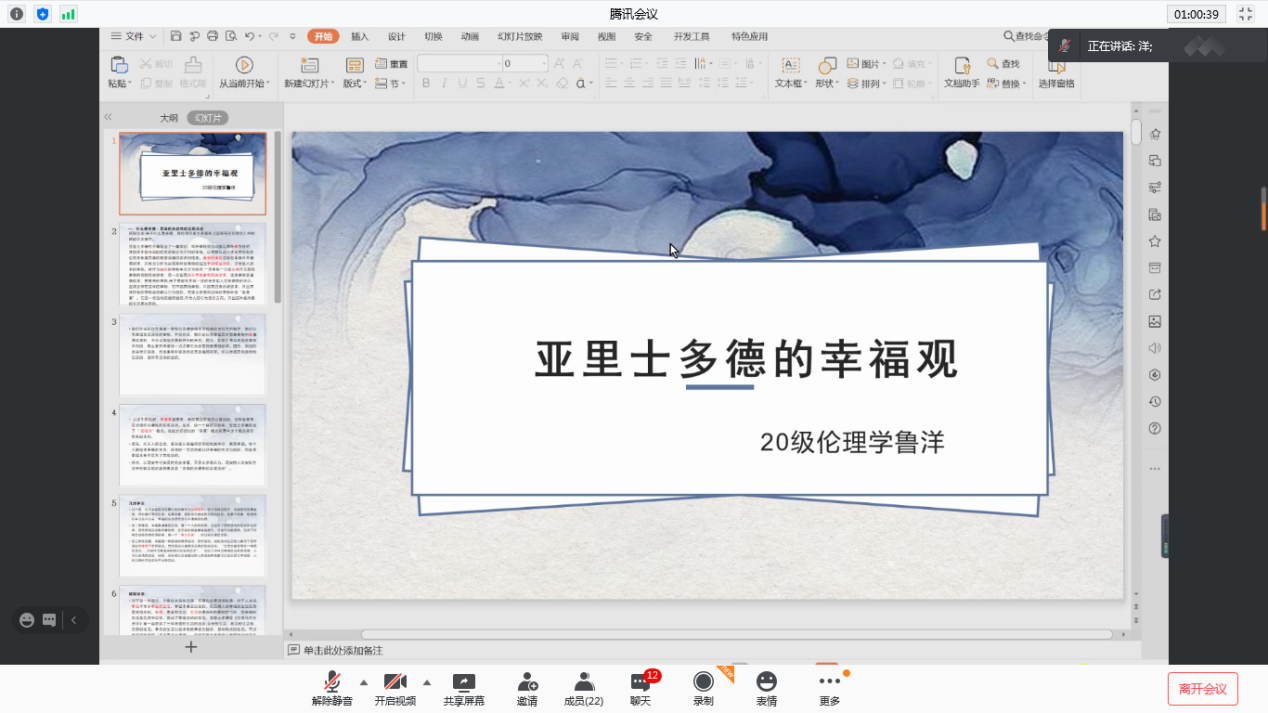
Task: Open the 幻灯片放映 ribbon tab
Action: (x=520, y=37)
